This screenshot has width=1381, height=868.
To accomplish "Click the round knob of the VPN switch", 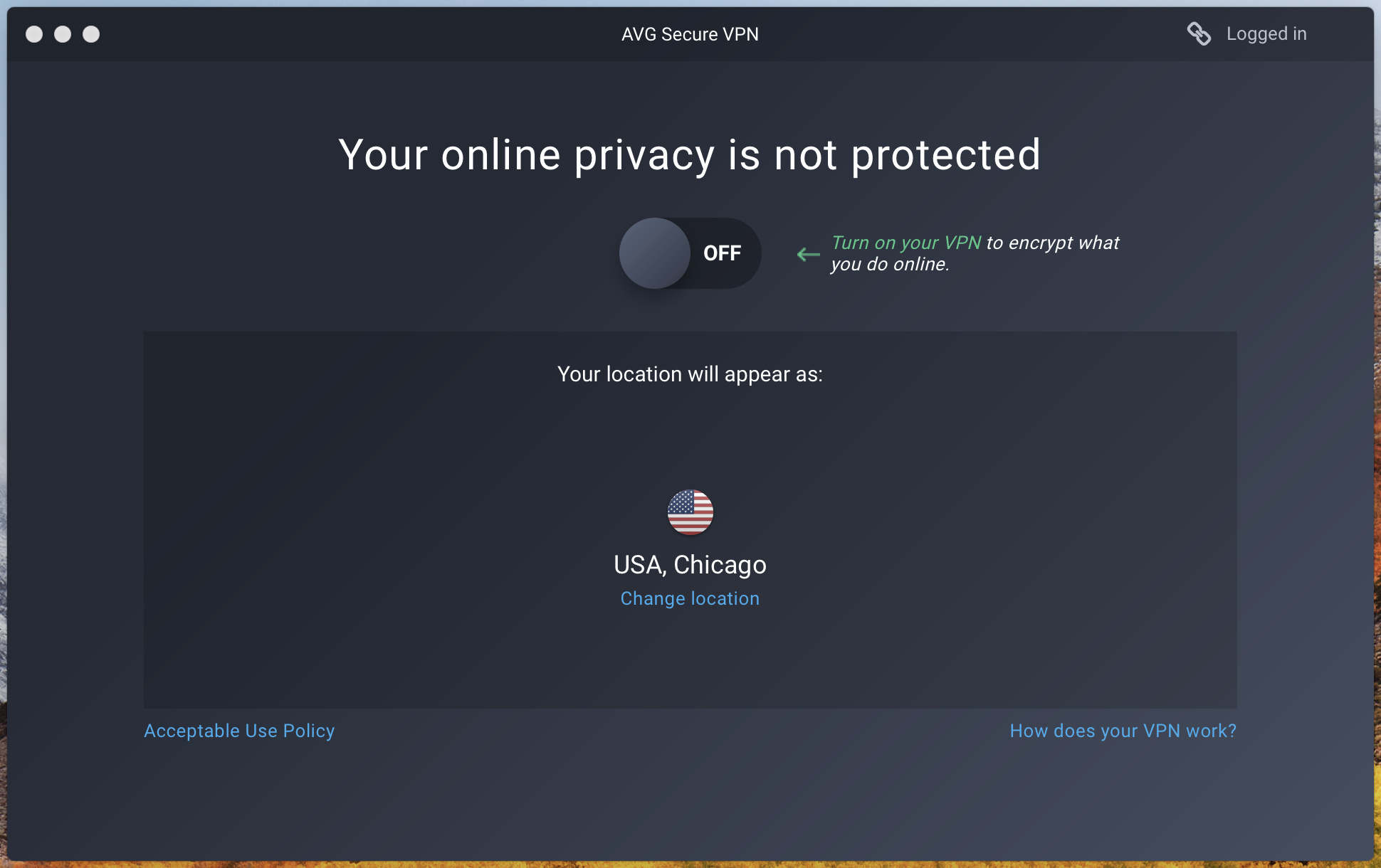I will 655,253.
